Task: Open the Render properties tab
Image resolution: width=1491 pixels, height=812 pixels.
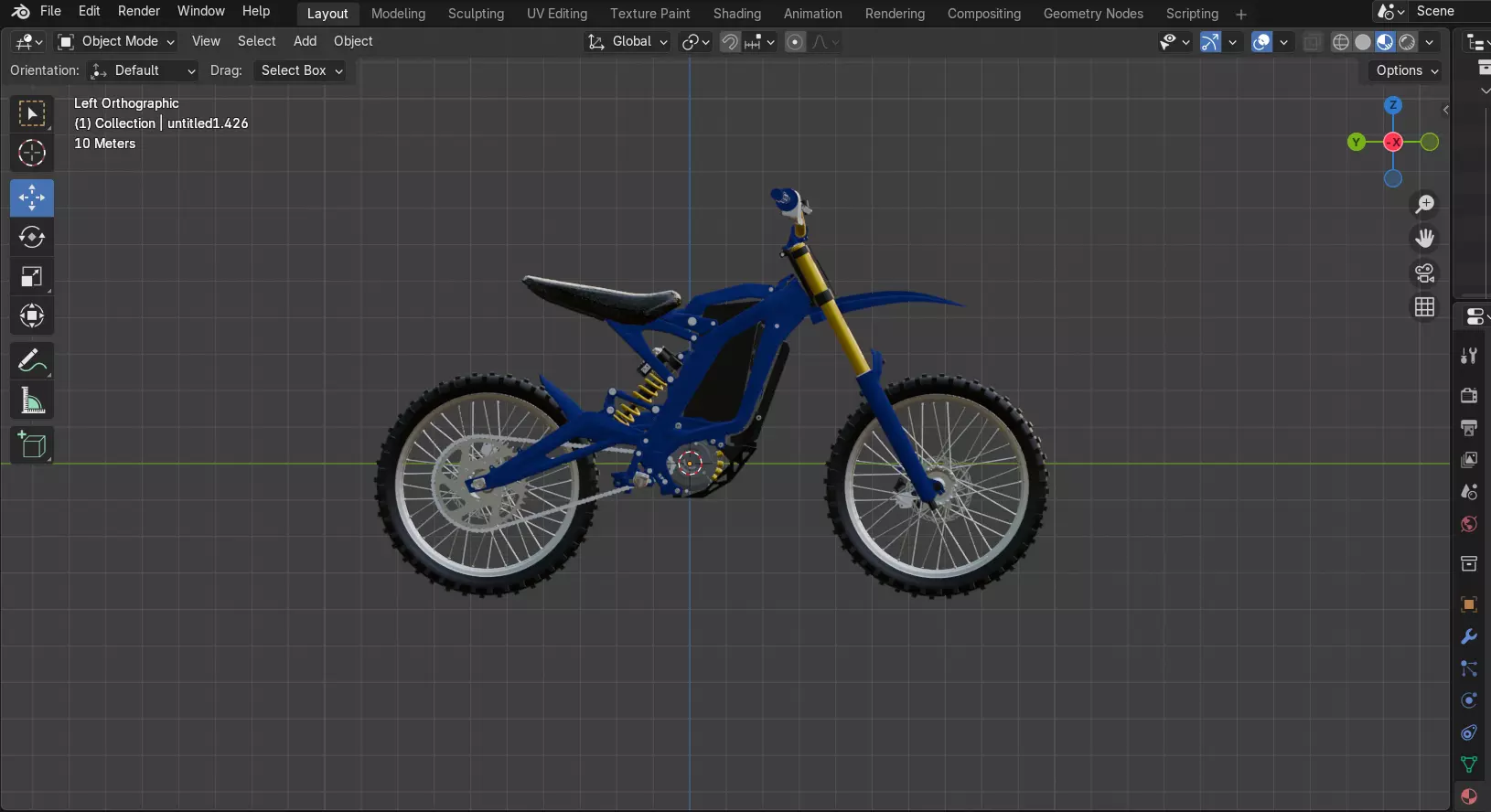Action: tap(1469, 395)
